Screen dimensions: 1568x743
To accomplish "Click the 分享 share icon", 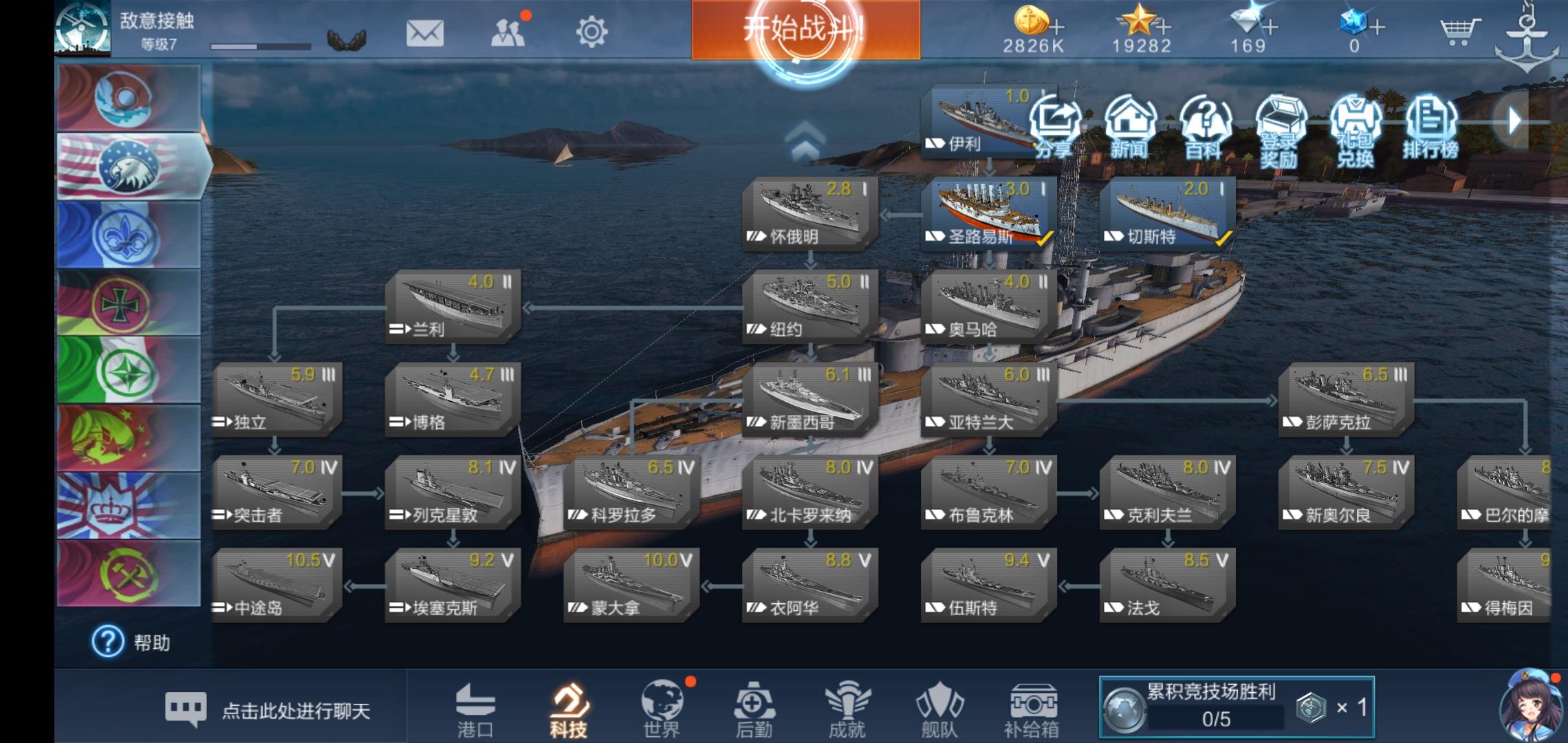I will (x=1054, y=127).
